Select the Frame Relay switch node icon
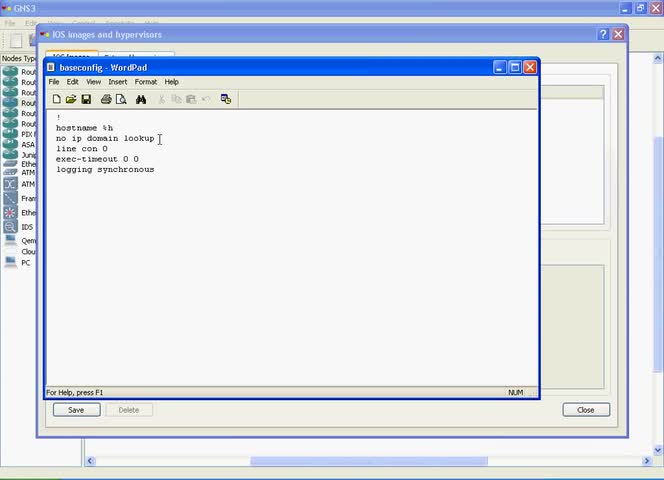Viewport: 664px width, 480px height. (10, 198)
